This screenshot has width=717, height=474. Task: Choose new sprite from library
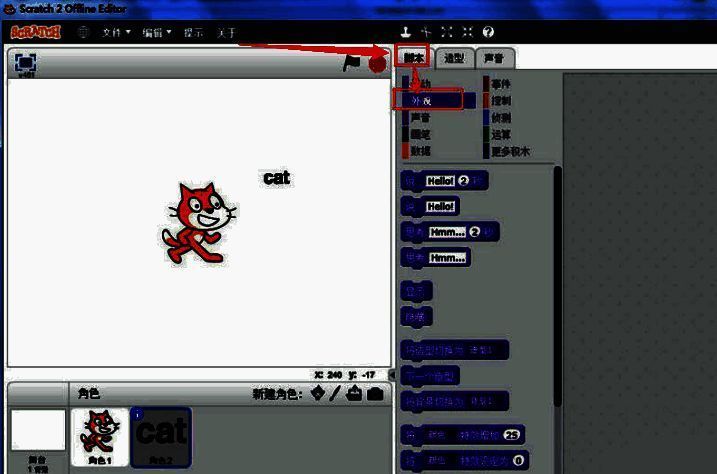(318, 394)
